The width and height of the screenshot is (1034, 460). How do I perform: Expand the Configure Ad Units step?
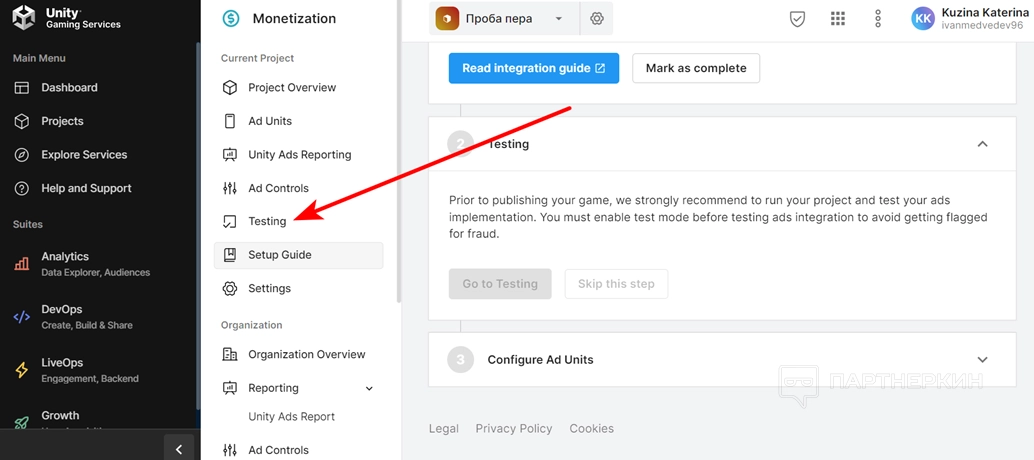coord(982,360)
